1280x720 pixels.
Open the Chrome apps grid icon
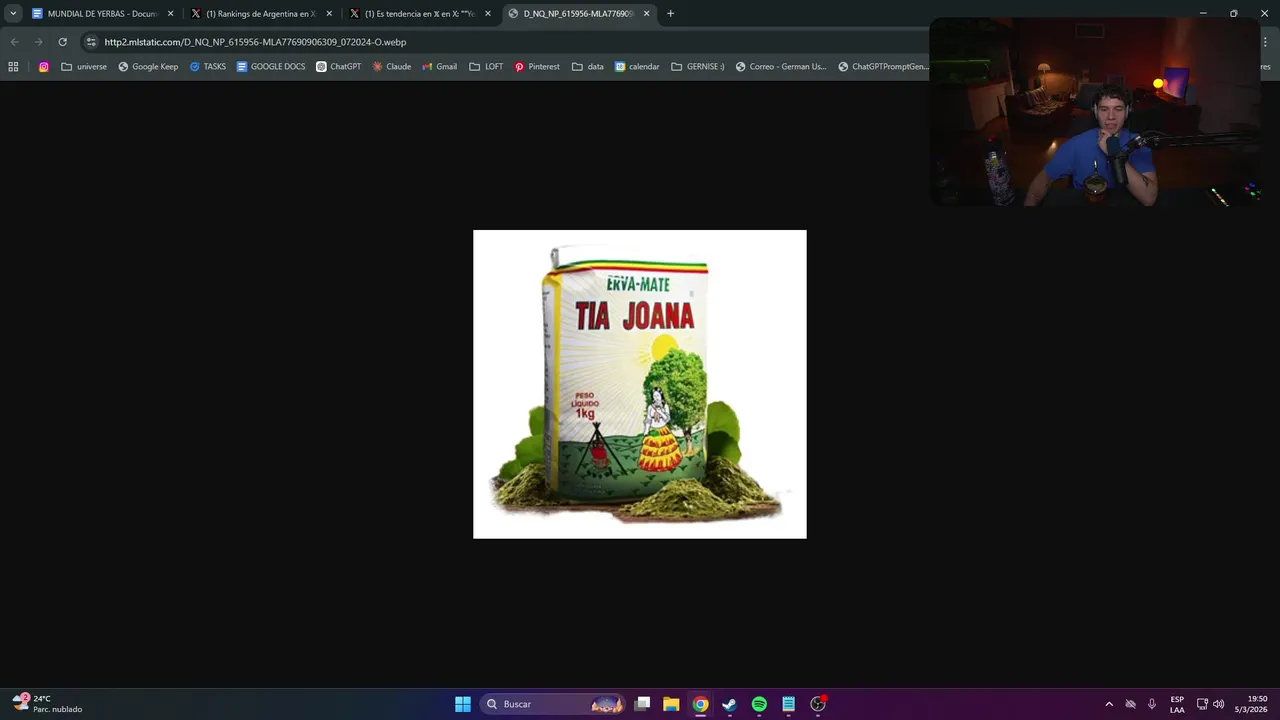[x=13, y=67]
